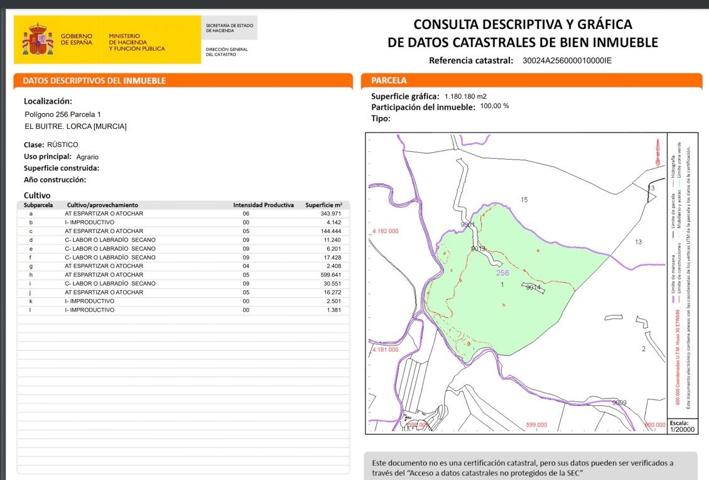The image size is (709, 480).
Task: Click the 'Secretaría de Estado de Hacienda' label
Action: click(229, 28)
